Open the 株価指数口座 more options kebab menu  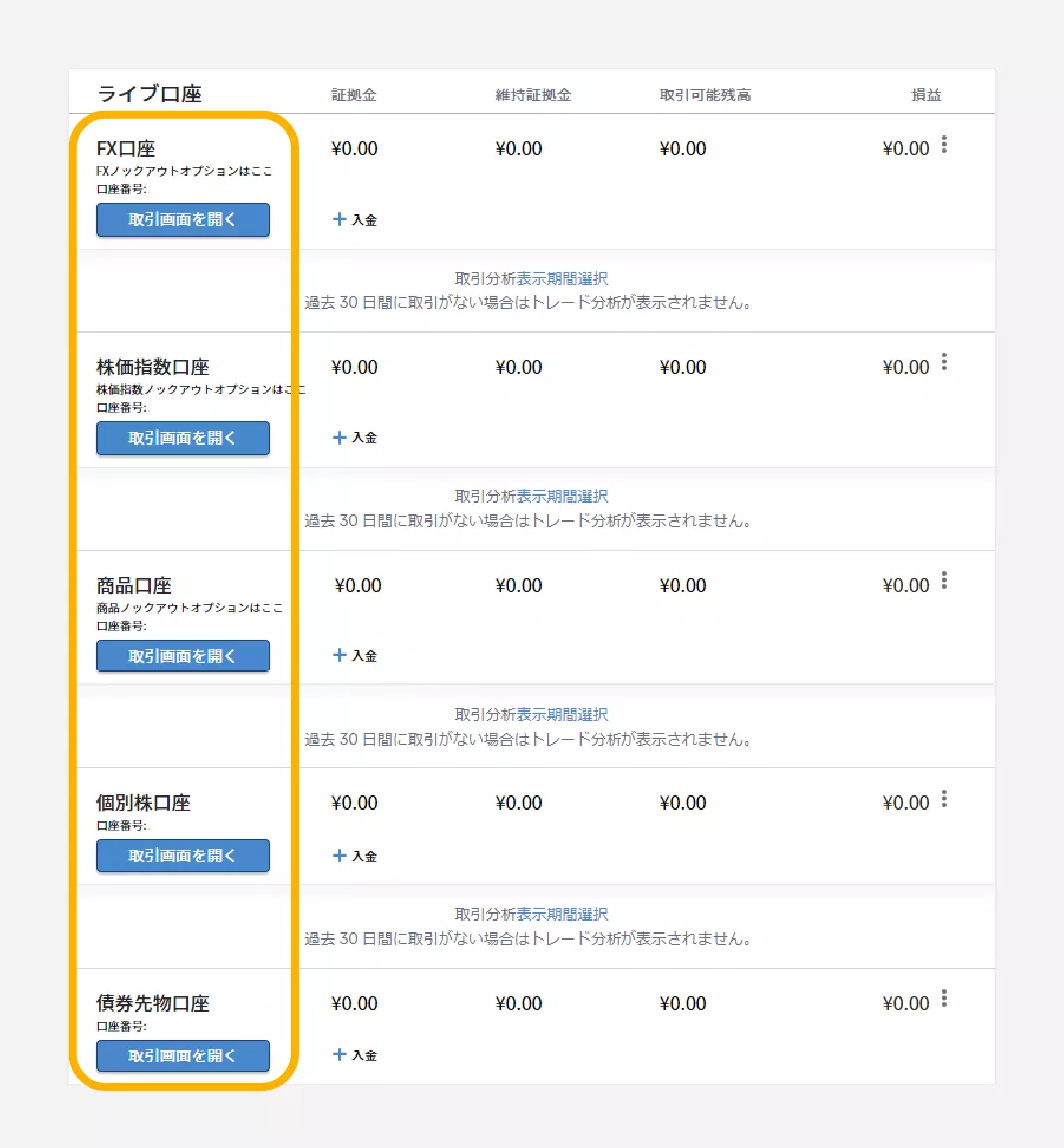tap(944, 362)
